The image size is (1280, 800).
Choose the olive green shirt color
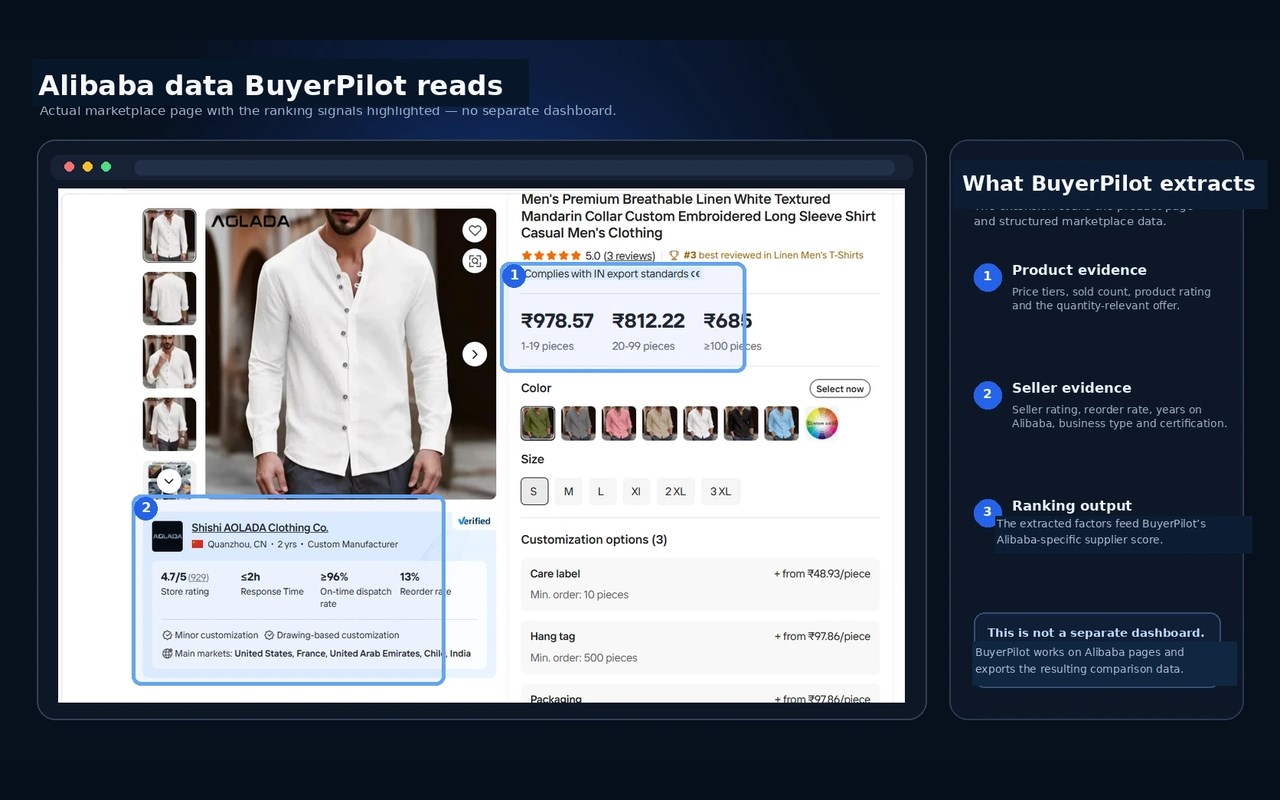538,423
